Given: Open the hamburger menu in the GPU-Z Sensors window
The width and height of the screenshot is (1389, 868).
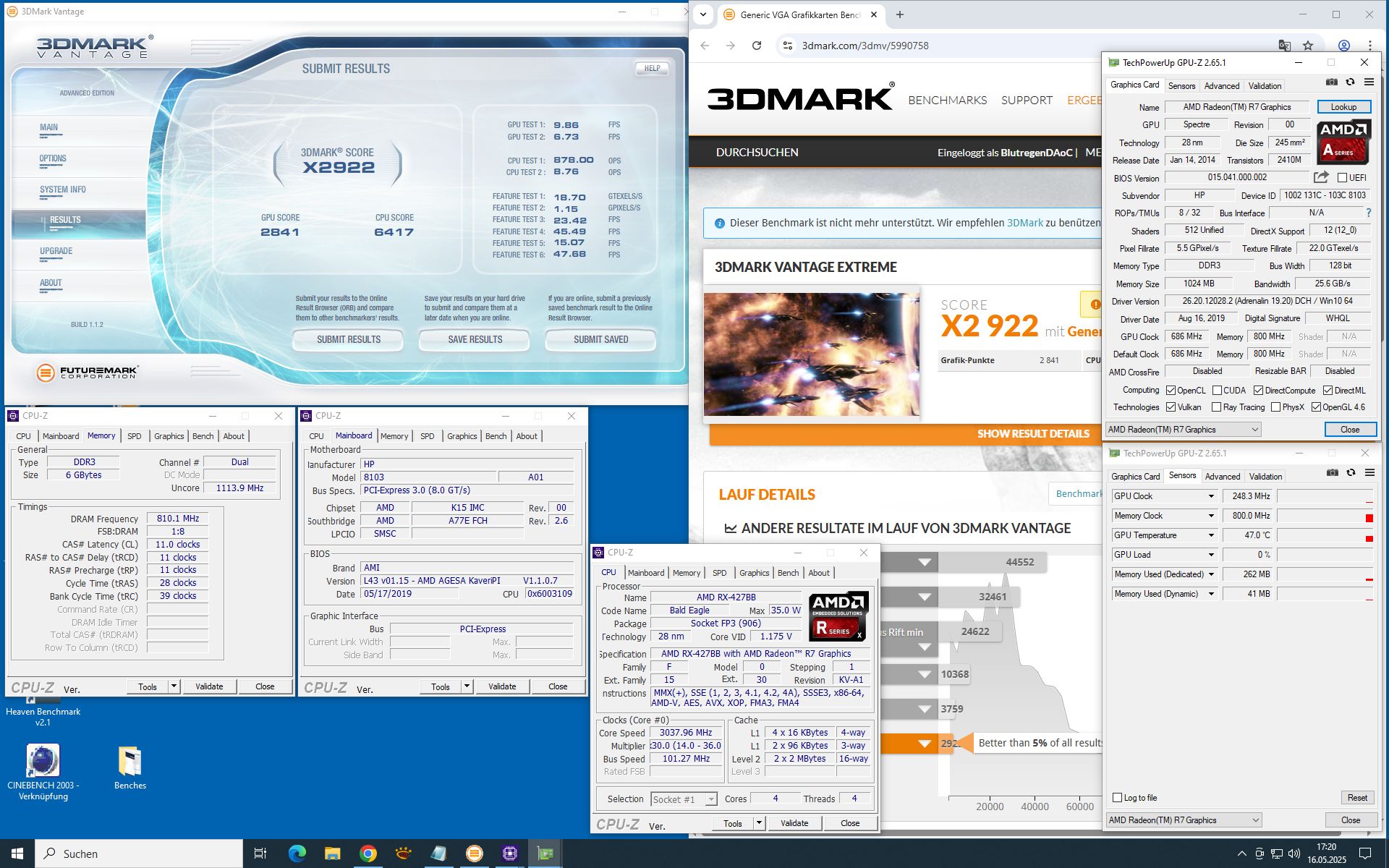Looking at the screenshot, I should [1369, 473].
